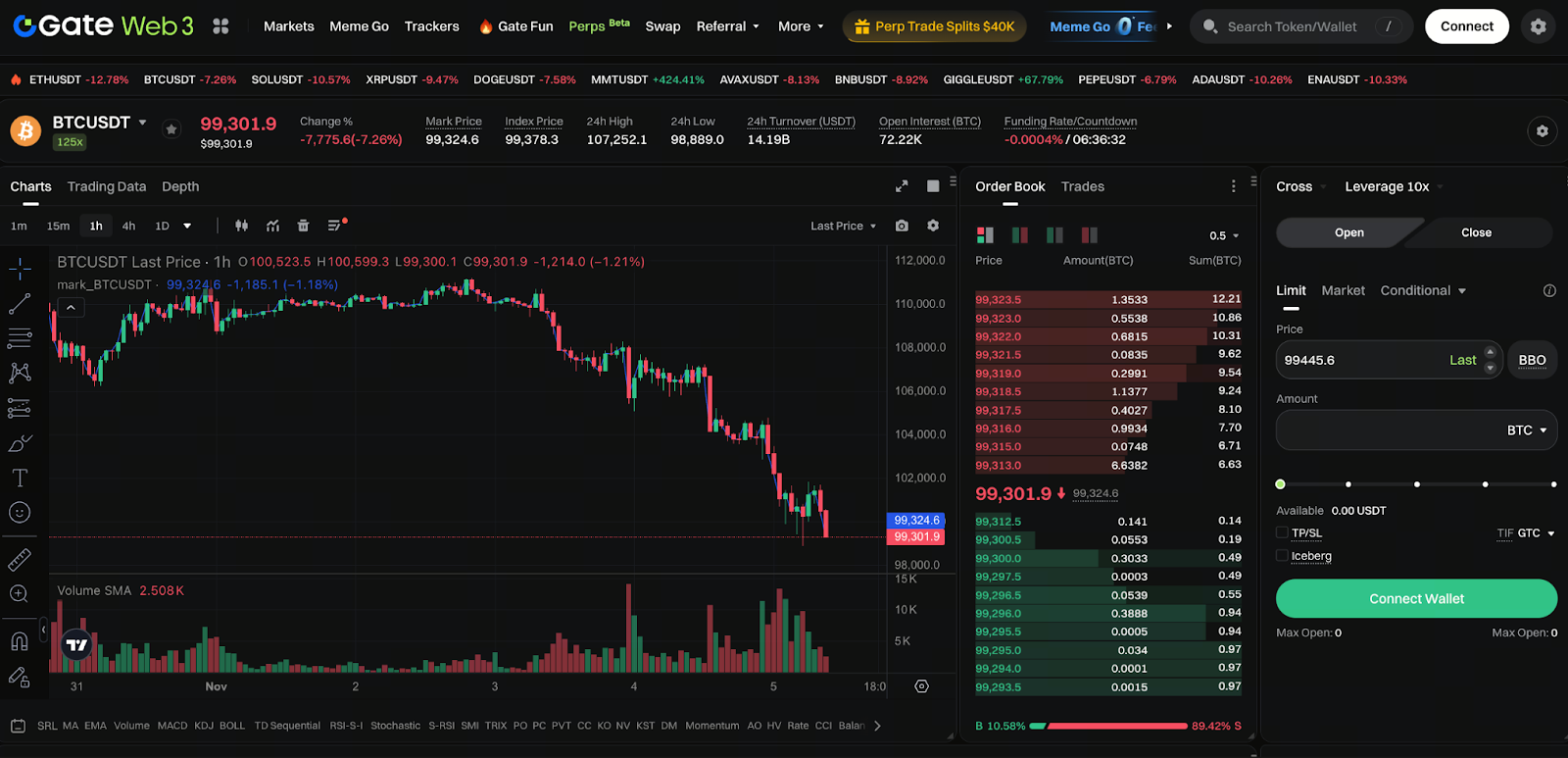Change the chart panel layout square icon
Screen dimensions: 1568x758
(x=933, y=186)
